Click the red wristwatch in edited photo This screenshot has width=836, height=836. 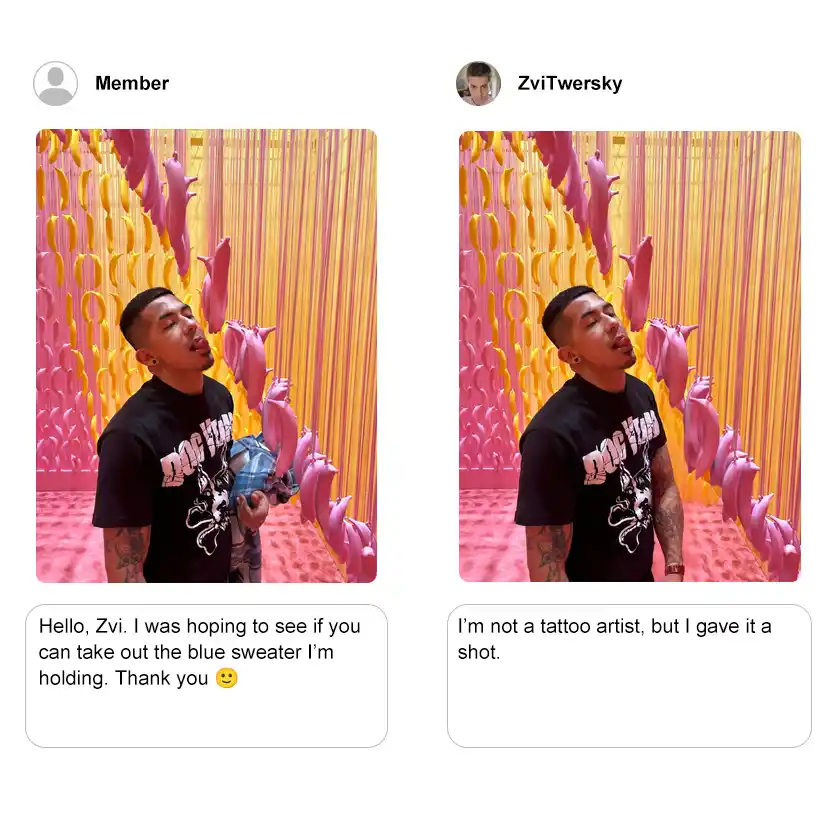point(674,569)
